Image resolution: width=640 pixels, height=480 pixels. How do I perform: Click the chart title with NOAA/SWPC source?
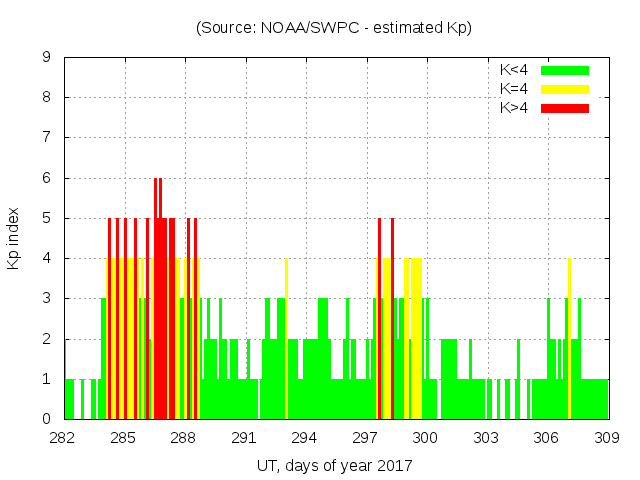point(334,28)
